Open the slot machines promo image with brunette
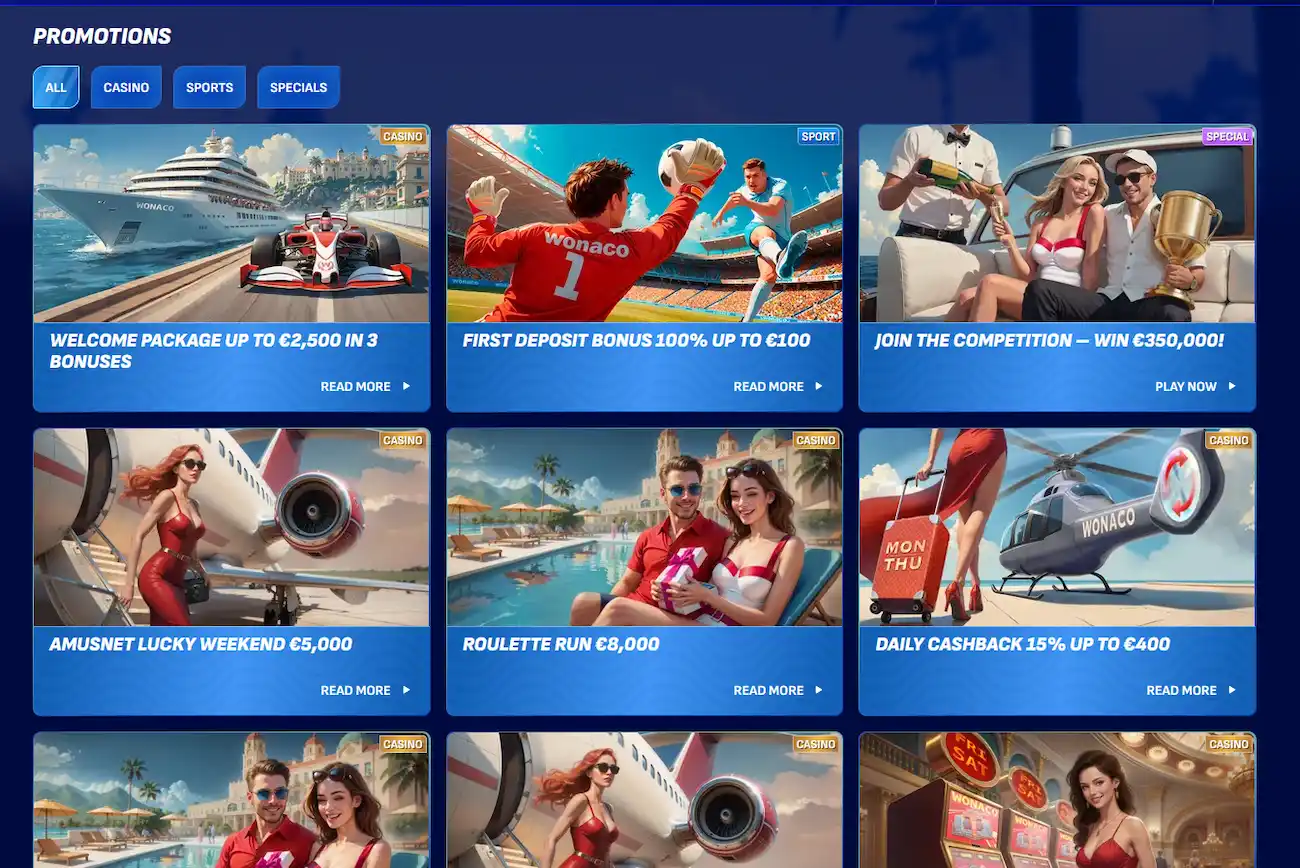1300x868 pixels. (x=1057, y=800)
